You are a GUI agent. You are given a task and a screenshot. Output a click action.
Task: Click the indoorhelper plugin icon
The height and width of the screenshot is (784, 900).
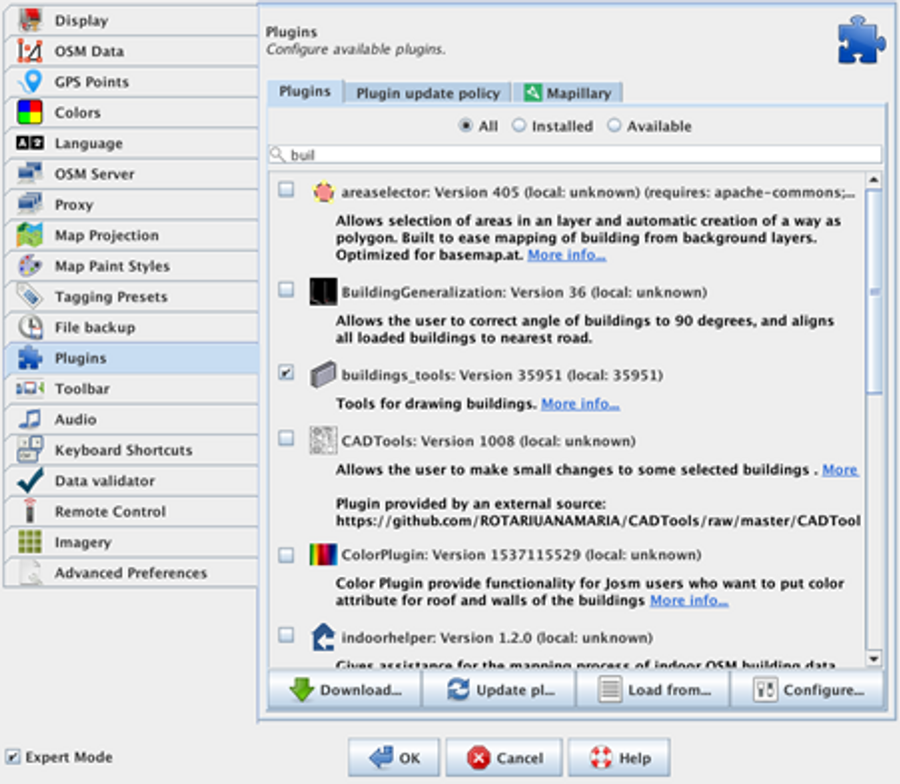pos(323,637)
